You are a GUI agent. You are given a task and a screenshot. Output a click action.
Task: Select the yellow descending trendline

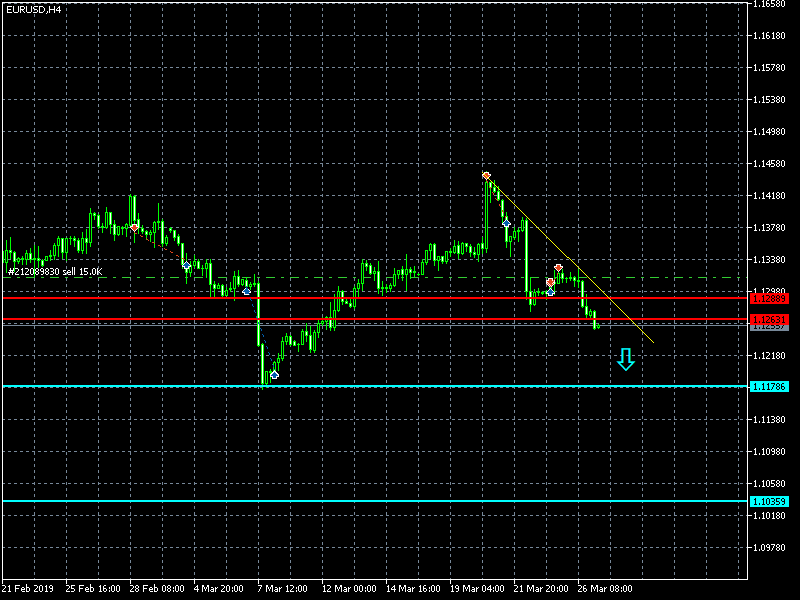(570, 260)
